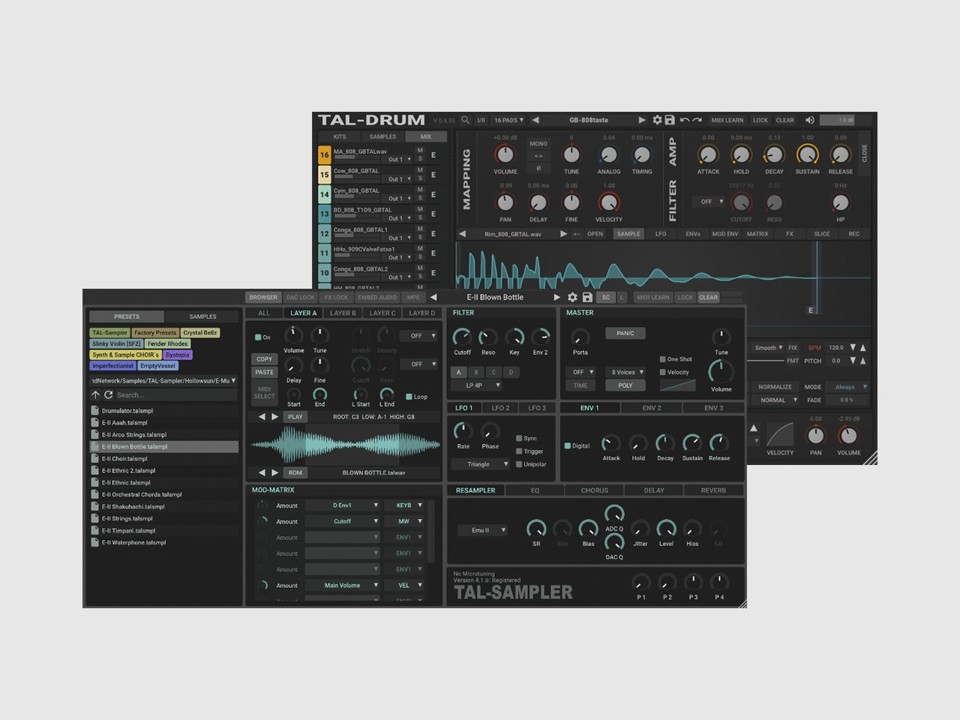
Task: Load the next sample after Rim_808_GBTAL.wav
Action: pos(563,234)
